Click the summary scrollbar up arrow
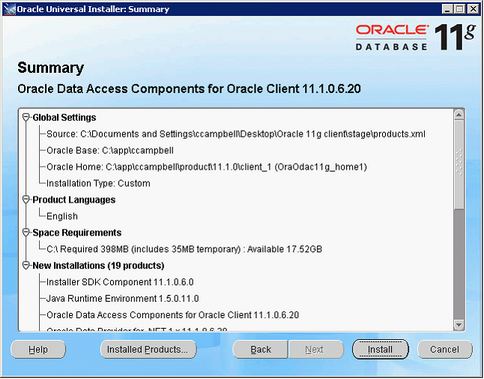484x379 pixels. [x=459, y=115]
